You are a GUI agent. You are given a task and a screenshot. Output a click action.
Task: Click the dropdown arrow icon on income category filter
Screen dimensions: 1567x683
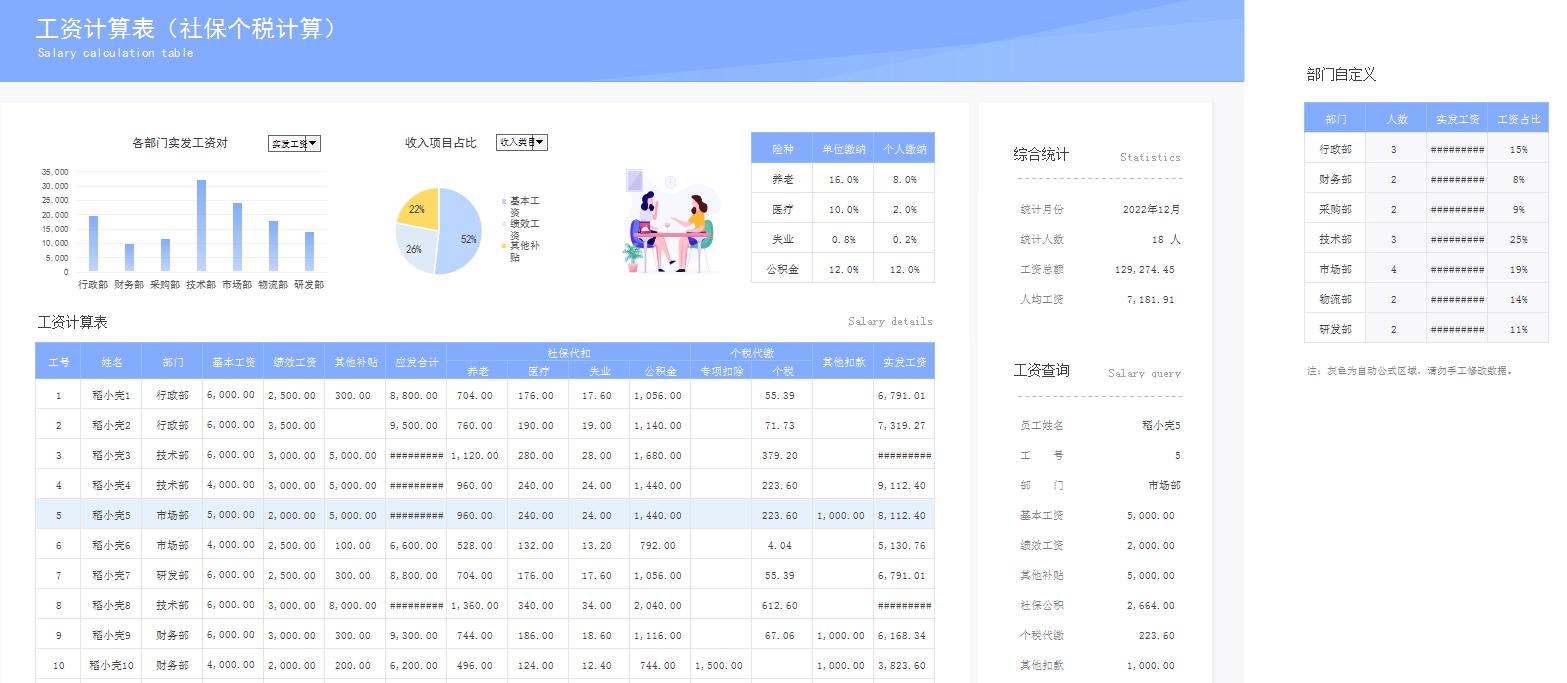(x=539, y=141)
